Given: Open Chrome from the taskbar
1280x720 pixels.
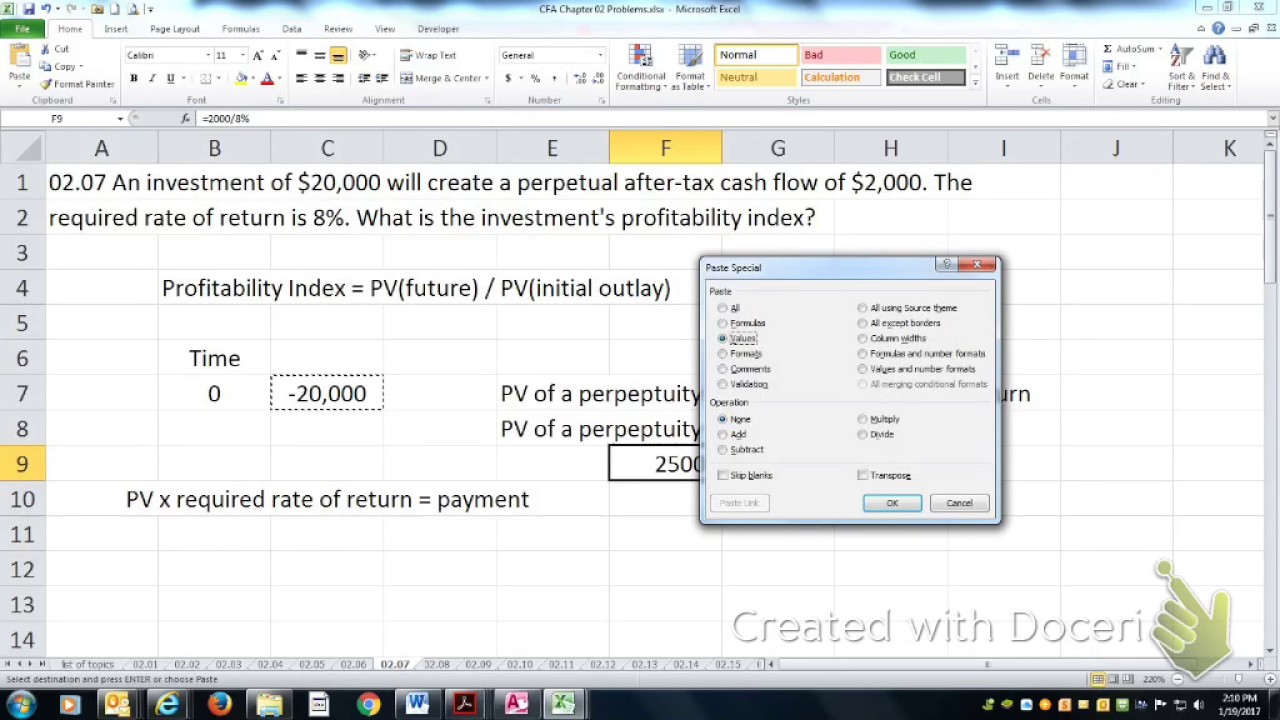Looking at the screenshot, I should point(368,704).
